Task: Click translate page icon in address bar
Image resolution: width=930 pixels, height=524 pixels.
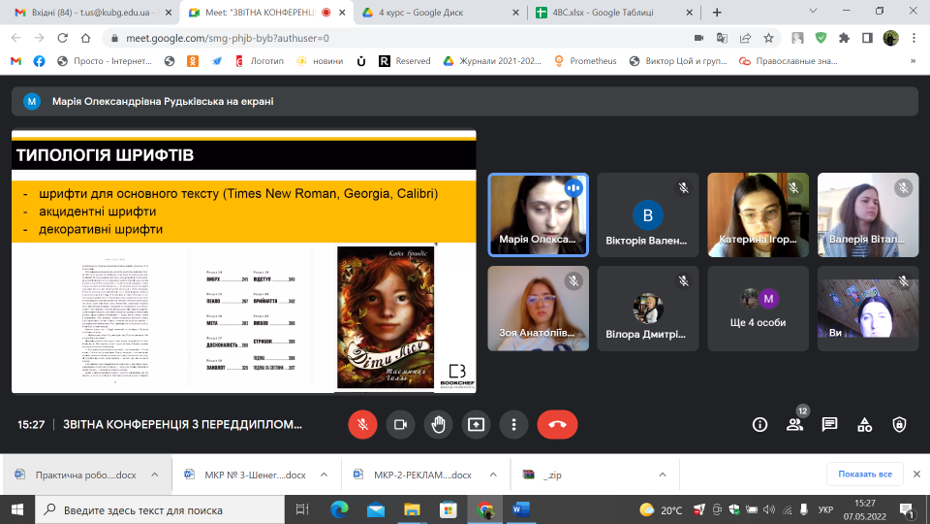Action: pyautogui.click(x=722, y=38)
